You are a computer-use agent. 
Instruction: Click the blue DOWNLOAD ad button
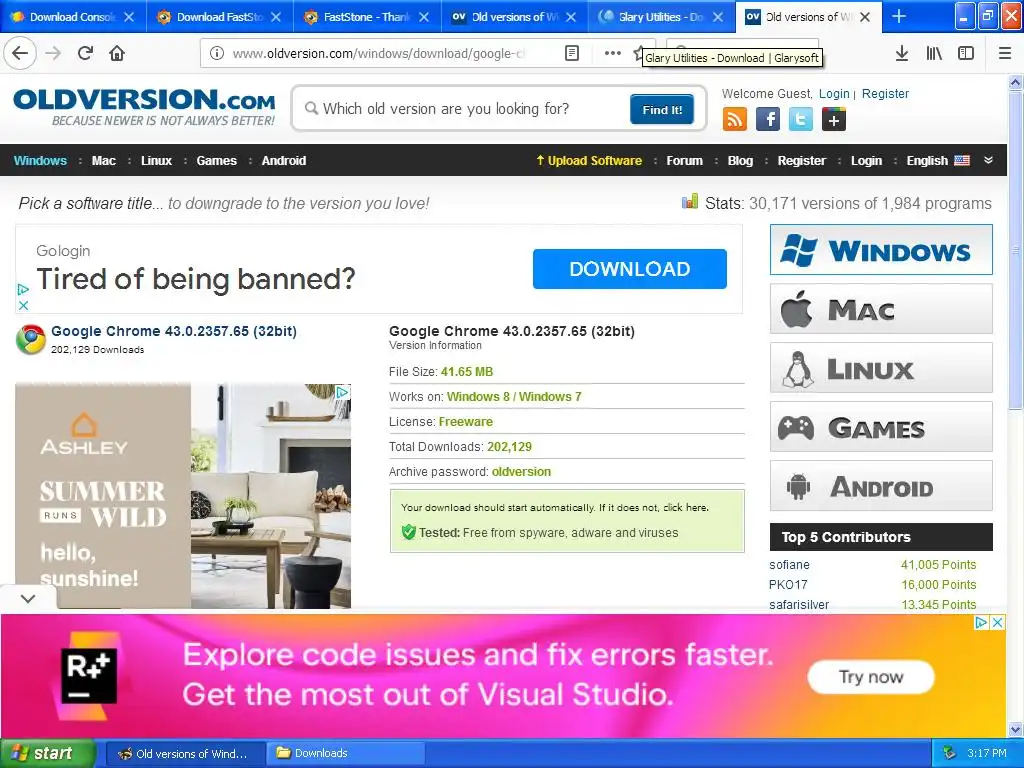tap(630, 268)
